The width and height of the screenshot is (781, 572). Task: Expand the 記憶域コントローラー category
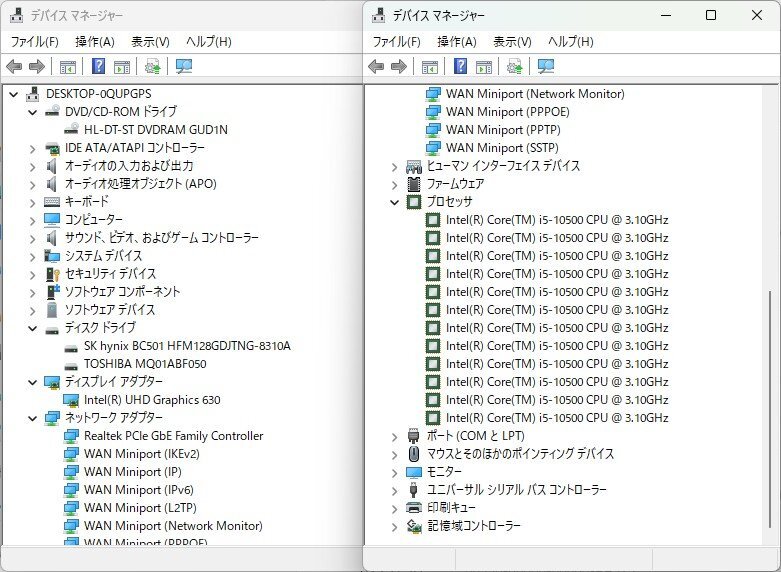click(395, 526)
